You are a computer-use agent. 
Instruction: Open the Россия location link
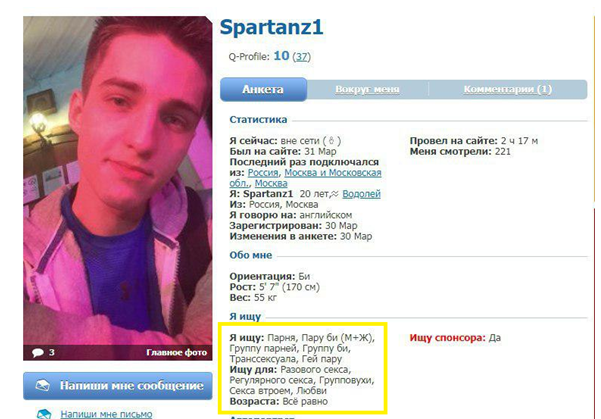[263, 173]
